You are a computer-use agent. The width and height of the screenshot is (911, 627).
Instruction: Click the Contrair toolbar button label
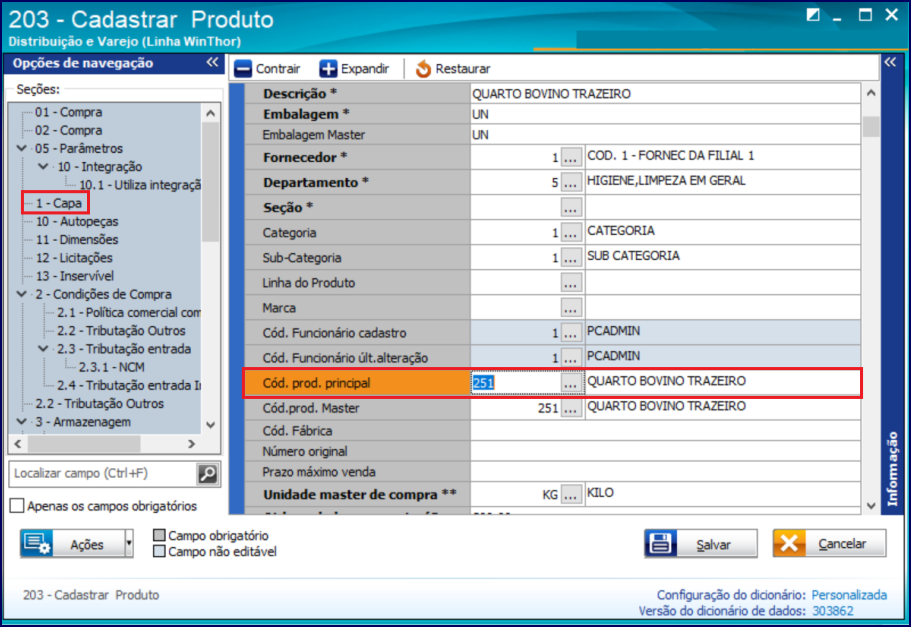click(x=278, y=69)
